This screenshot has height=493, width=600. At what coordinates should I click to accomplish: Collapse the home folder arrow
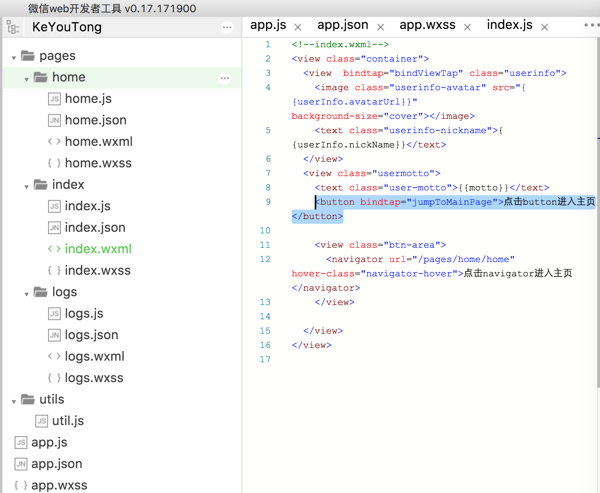[26, 79]
